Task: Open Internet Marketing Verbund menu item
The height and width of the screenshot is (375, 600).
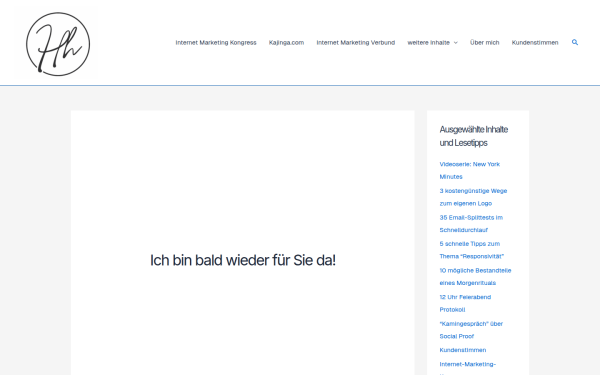Action: 355,42
